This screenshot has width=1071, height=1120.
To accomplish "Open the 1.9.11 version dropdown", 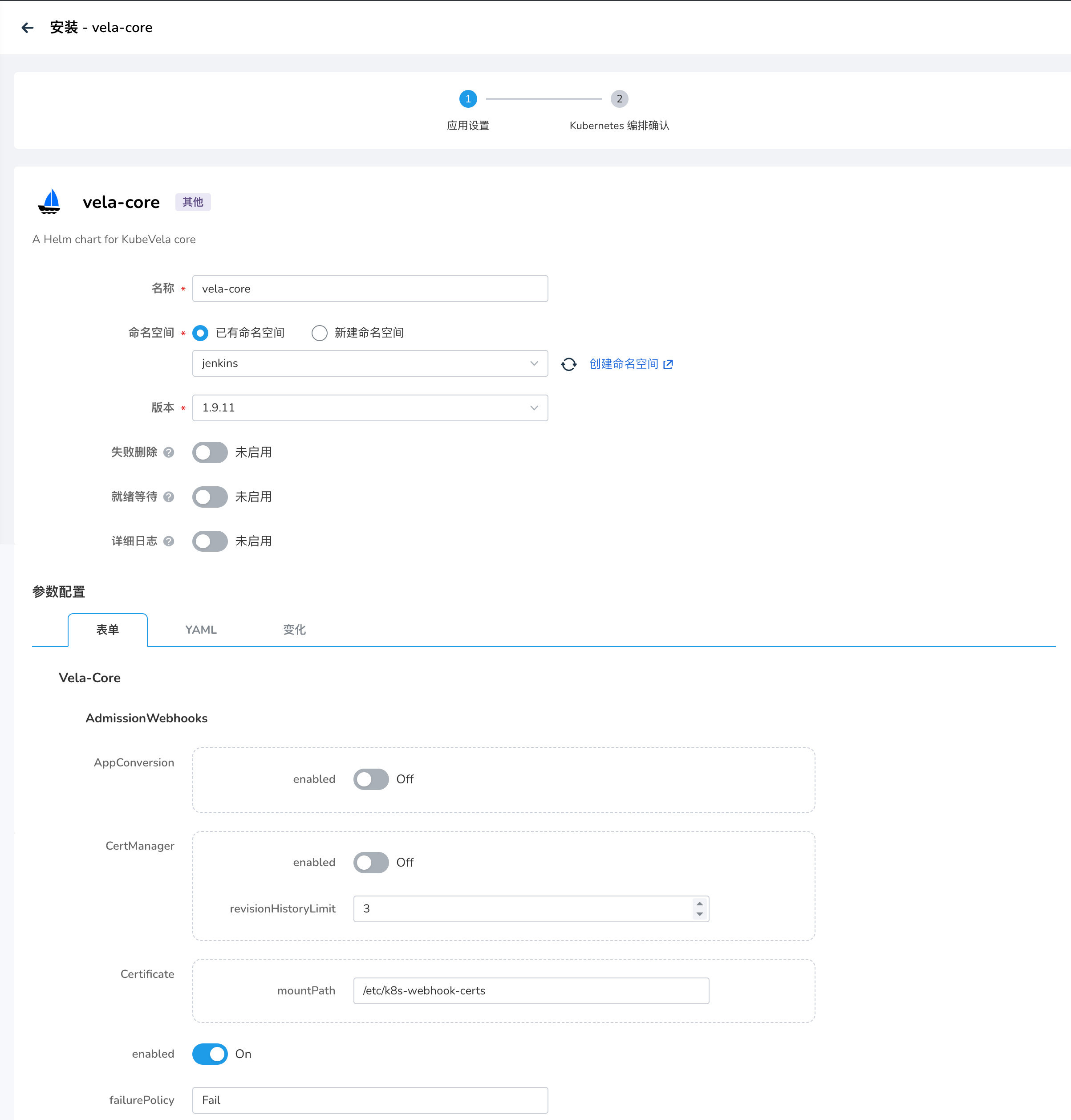I will tap(370, 408).
